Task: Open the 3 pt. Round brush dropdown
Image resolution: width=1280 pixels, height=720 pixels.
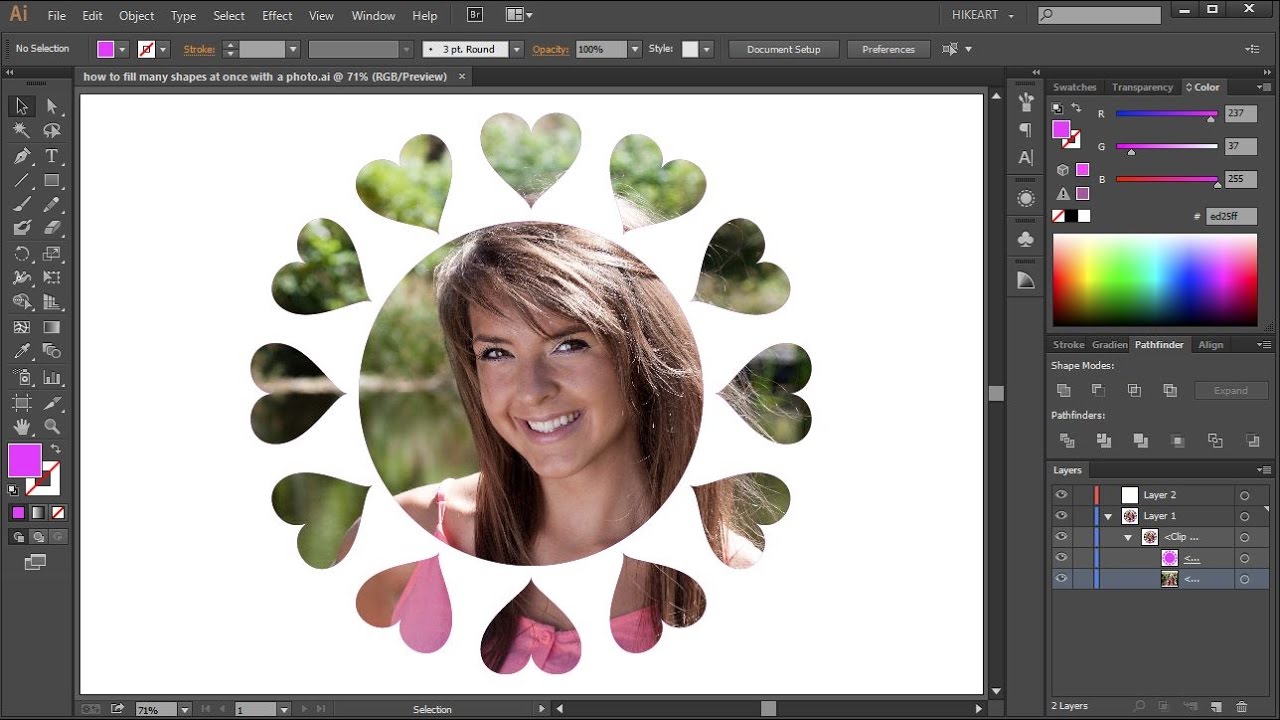Action: pos(517,49)
